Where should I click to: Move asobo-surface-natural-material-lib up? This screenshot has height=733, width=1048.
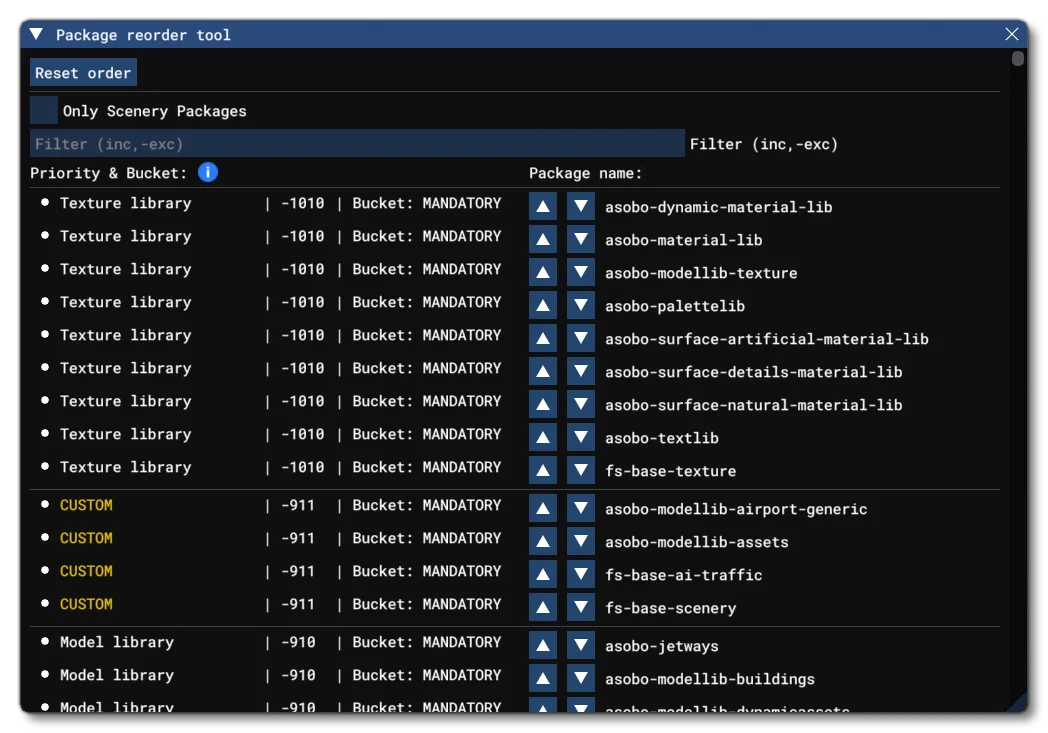click(543, 404)
